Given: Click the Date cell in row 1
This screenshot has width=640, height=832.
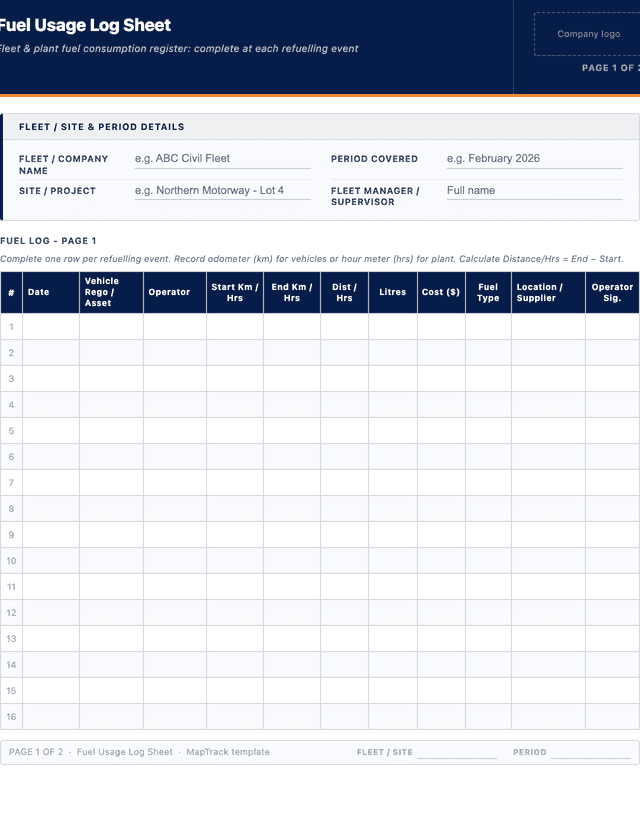Looking at the screenshot, I should (51, 327).
